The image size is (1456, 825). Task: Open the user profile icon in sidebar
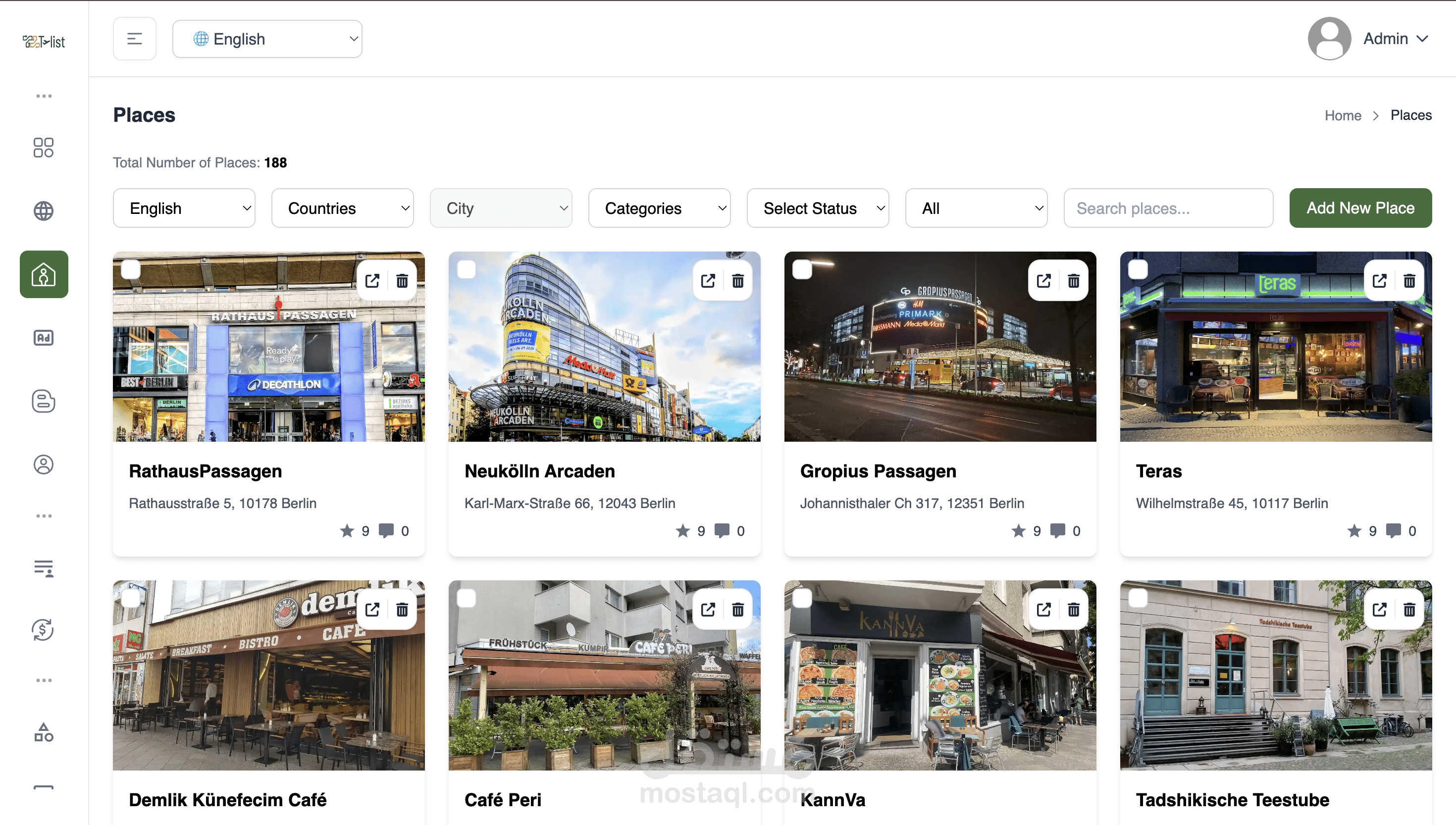click(44, 464)
